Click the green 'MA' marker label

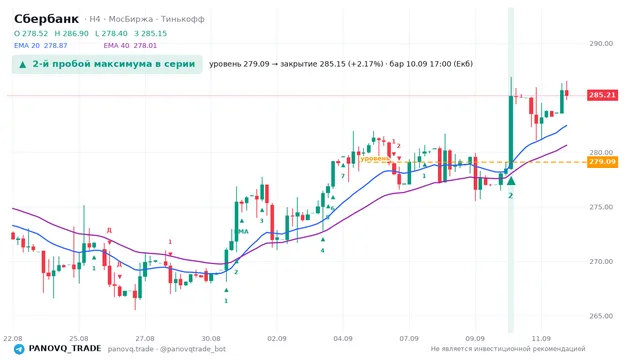coord(243,231)
